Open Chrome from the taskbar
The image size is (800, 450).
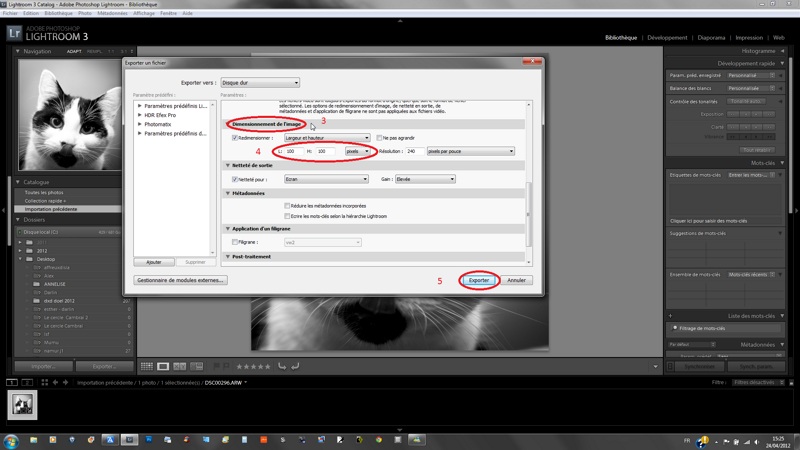click(x=379, y=440)
